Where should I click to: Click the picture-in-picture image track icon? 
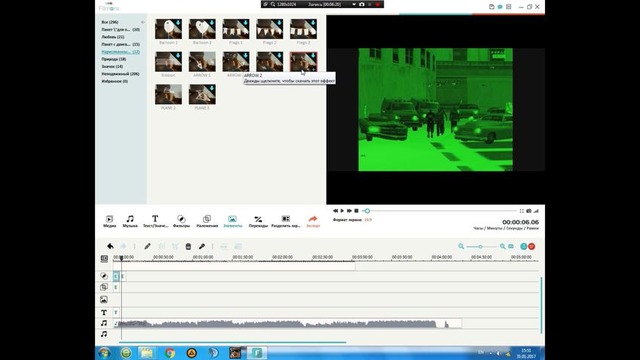[104, 300]
